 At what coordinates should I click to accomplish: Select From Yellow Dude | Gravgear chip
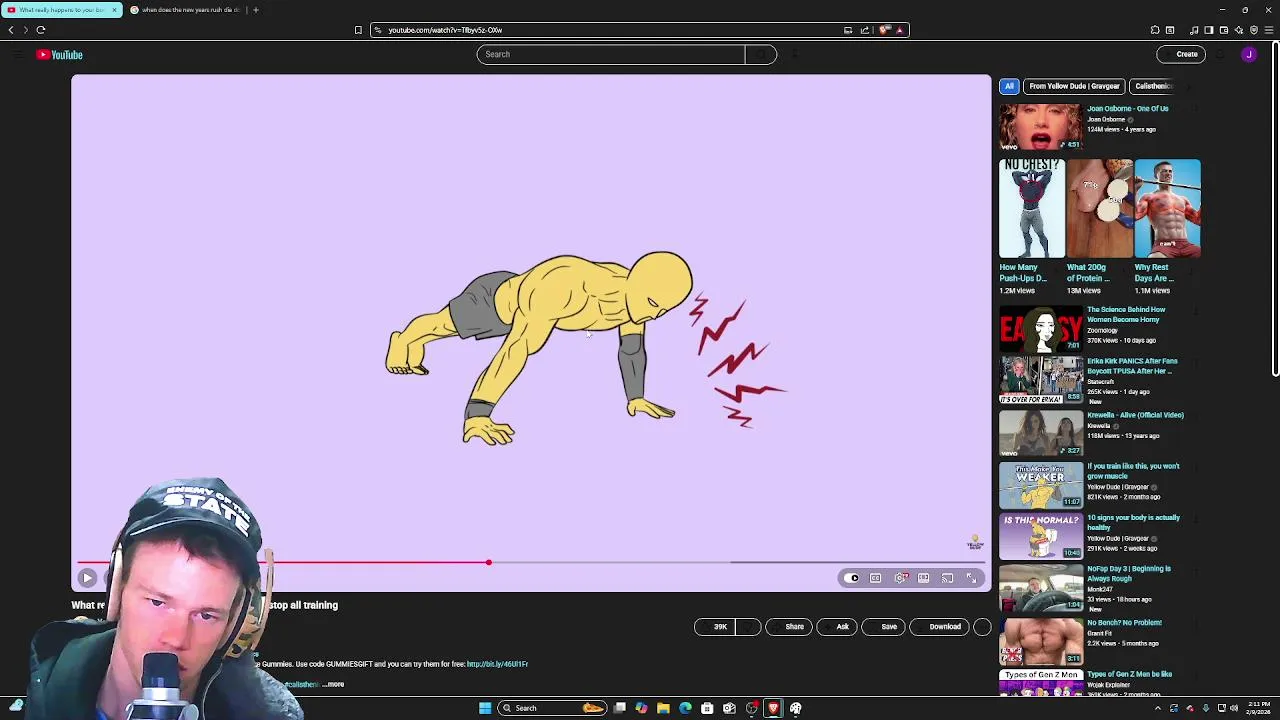coord(1074,86)
